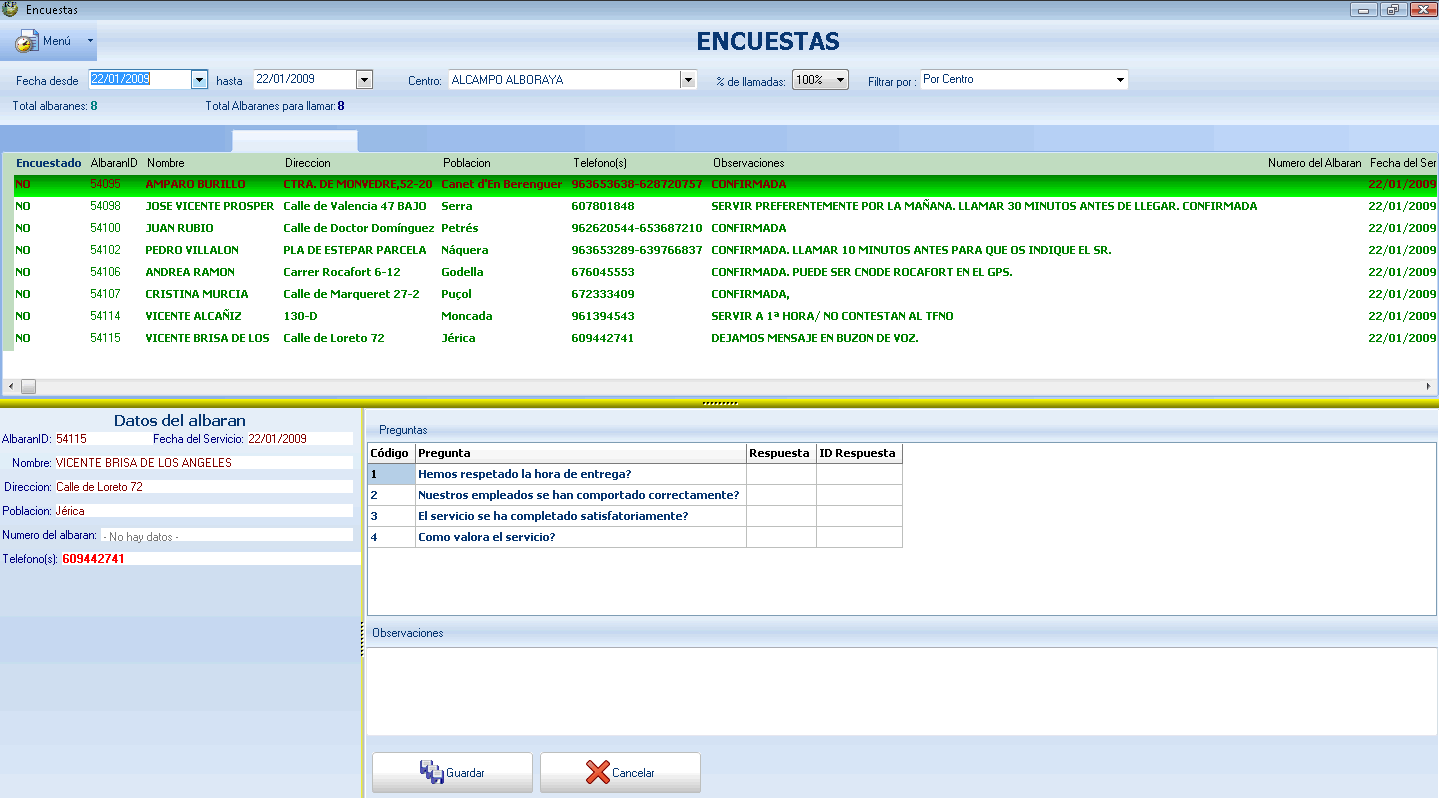Click the red X Cancelar button
This screenshot has height=798, width=1439.
[x=620, y=773]
